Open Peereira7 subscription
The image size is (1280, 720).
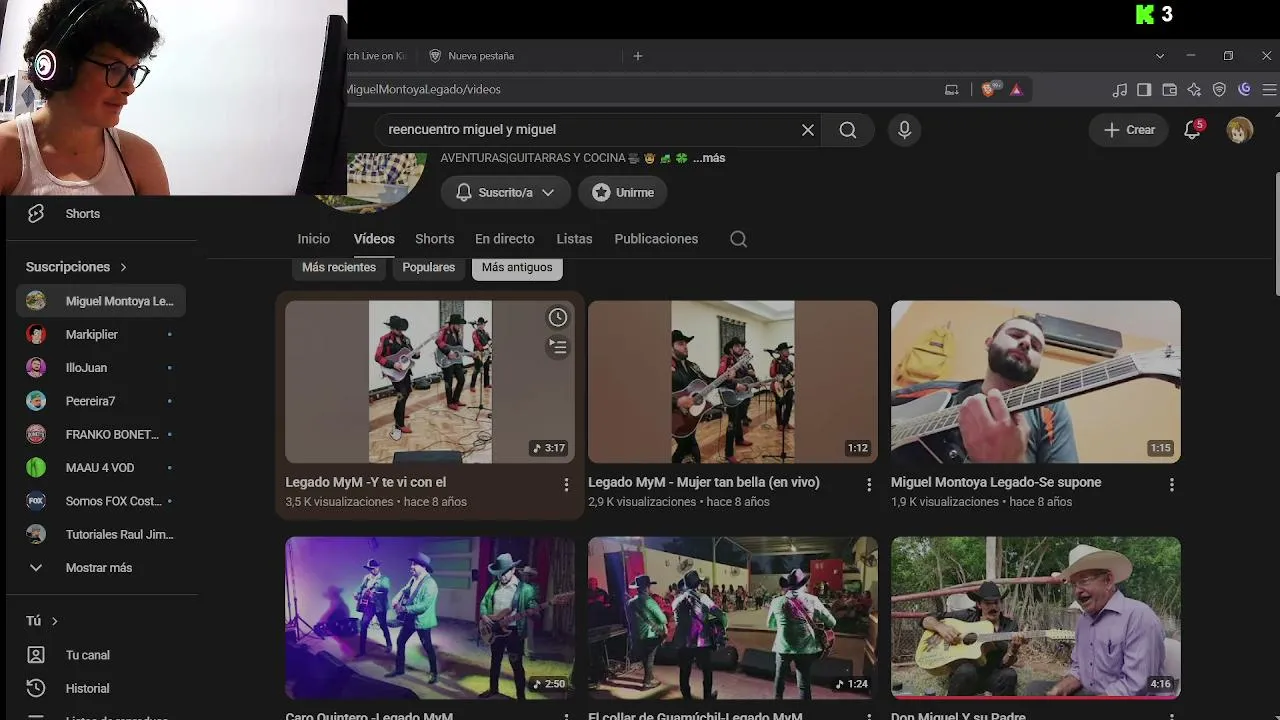click(x=100, y=401)
